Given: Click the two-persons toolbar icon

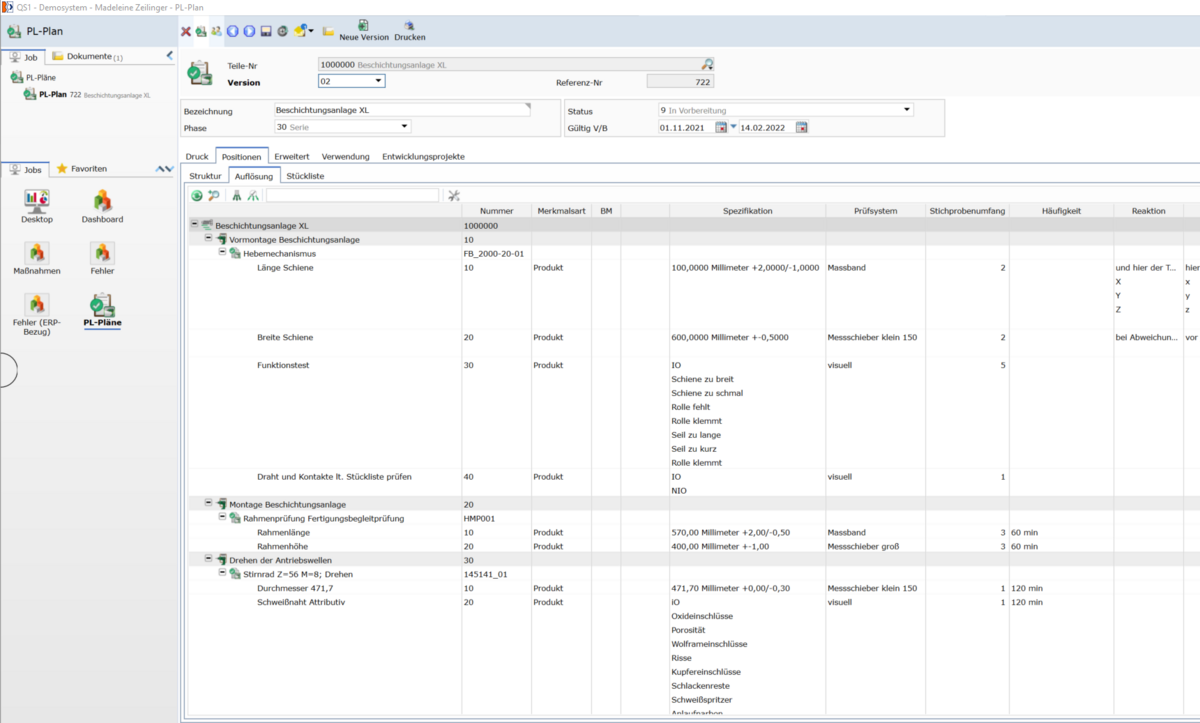Looking at the screenshot, I should coord(216,31).
